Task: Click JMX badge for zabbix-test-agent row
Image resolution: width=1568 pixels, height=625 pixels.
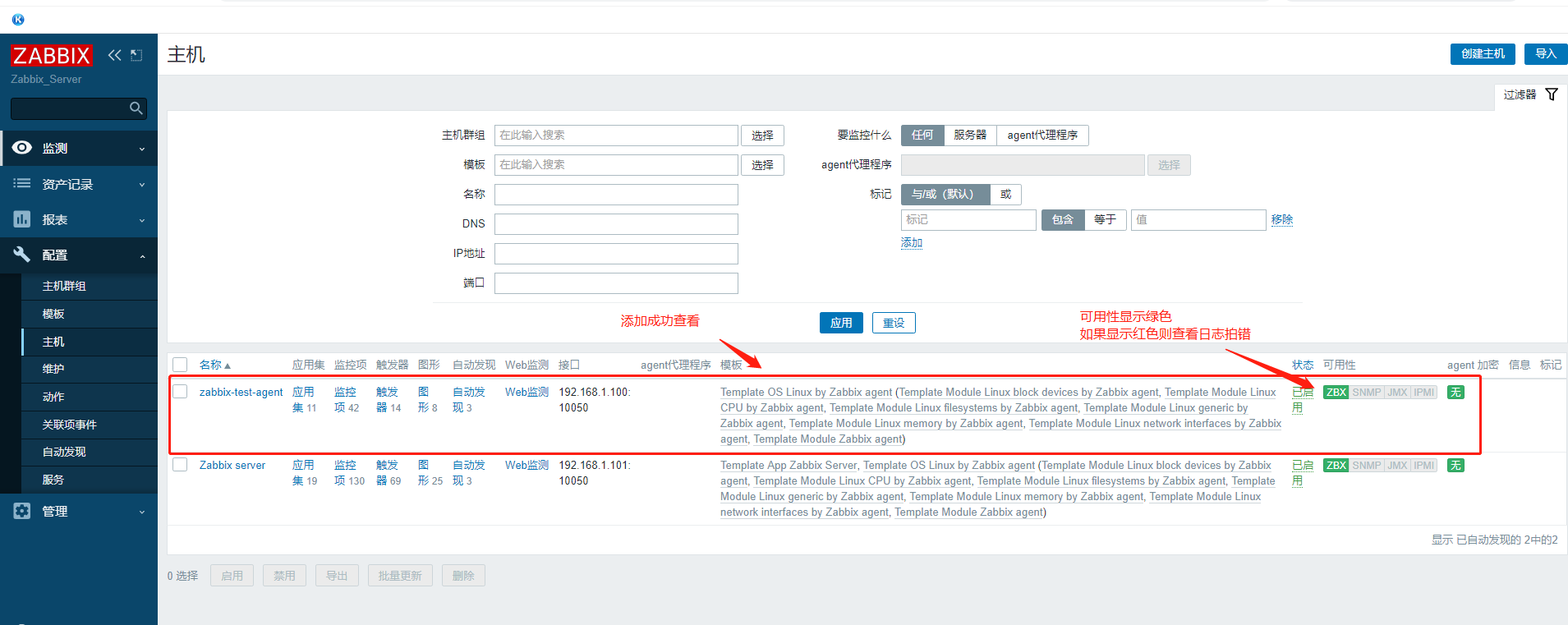Action: click(x=1397, y=393)
